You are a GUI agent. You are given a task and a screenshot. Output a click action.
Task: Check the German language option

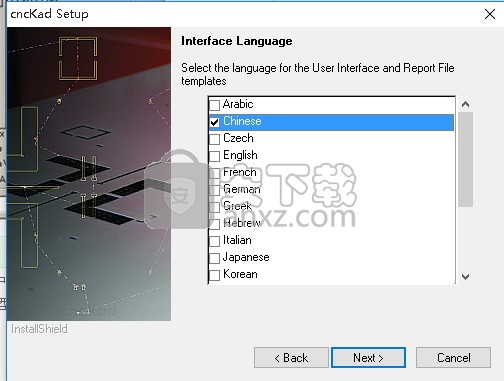pos(214,190)
